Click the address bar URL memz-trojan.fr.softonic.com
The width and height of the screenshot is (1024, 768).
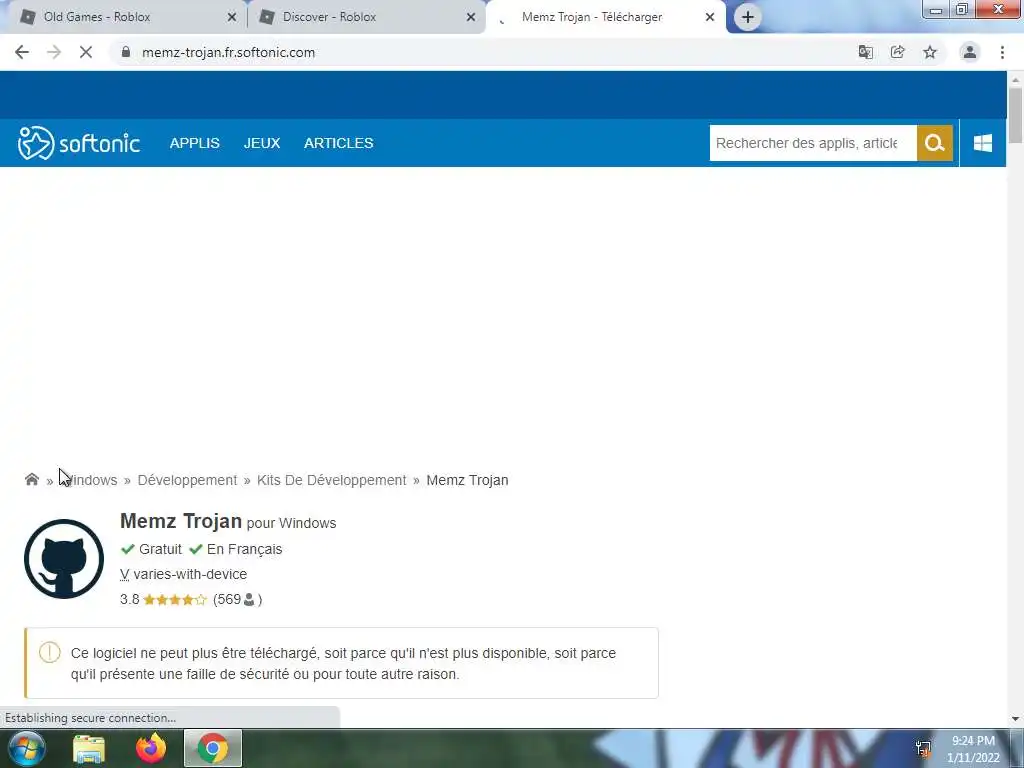[229, 52]
